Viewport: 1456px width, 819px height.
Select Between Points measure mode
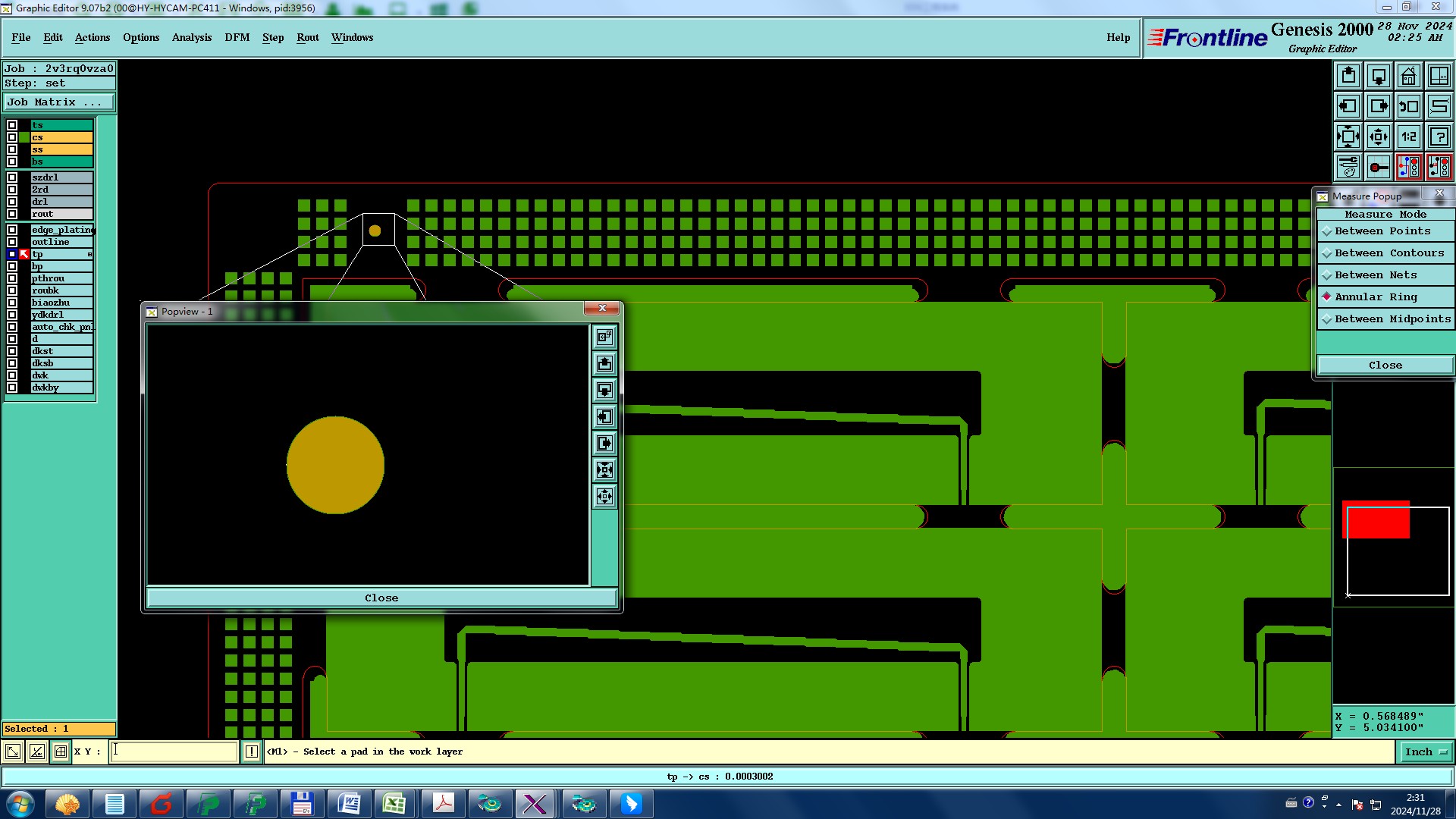[x=1382, y=231]
